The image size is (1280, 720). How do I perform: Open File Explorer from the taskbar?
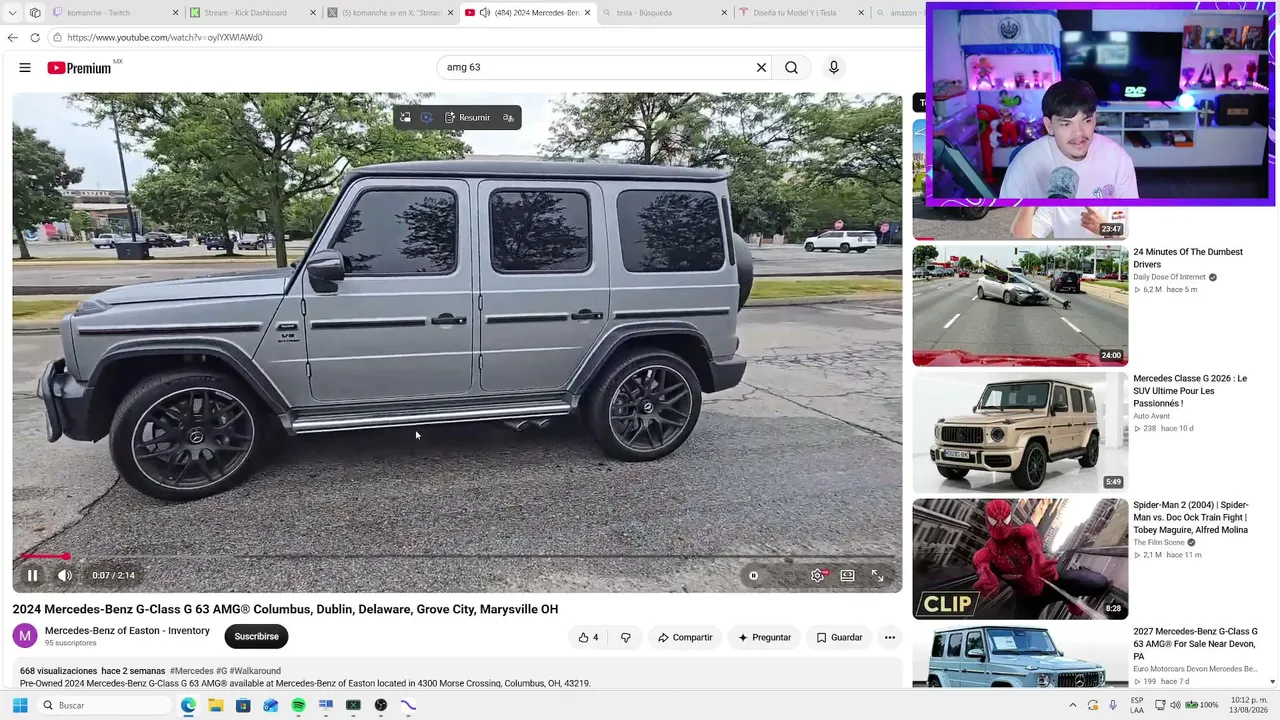click(215, 705)
